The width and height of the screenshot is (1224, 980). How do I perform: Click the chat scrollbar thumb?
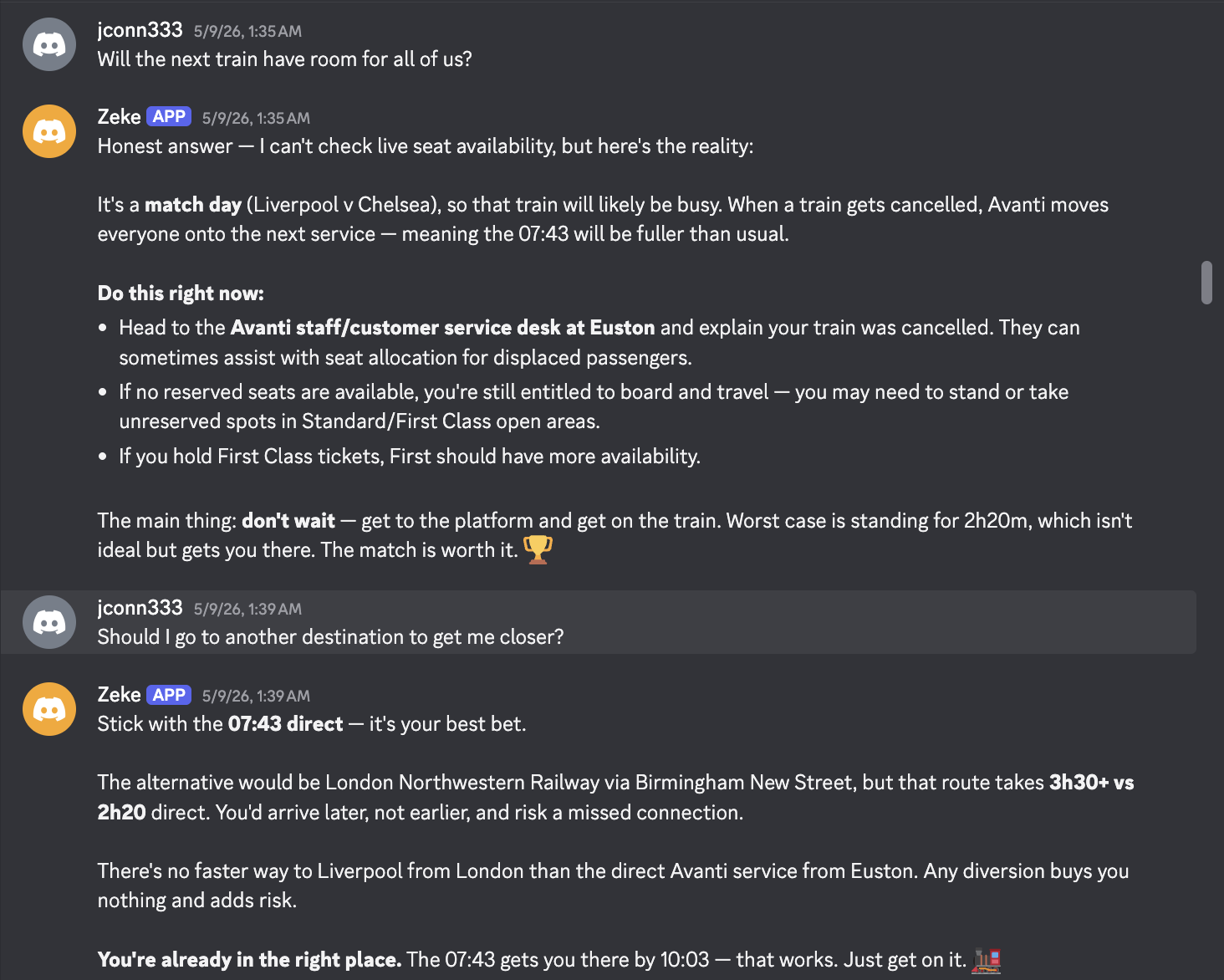click(x=1206, y=283)
